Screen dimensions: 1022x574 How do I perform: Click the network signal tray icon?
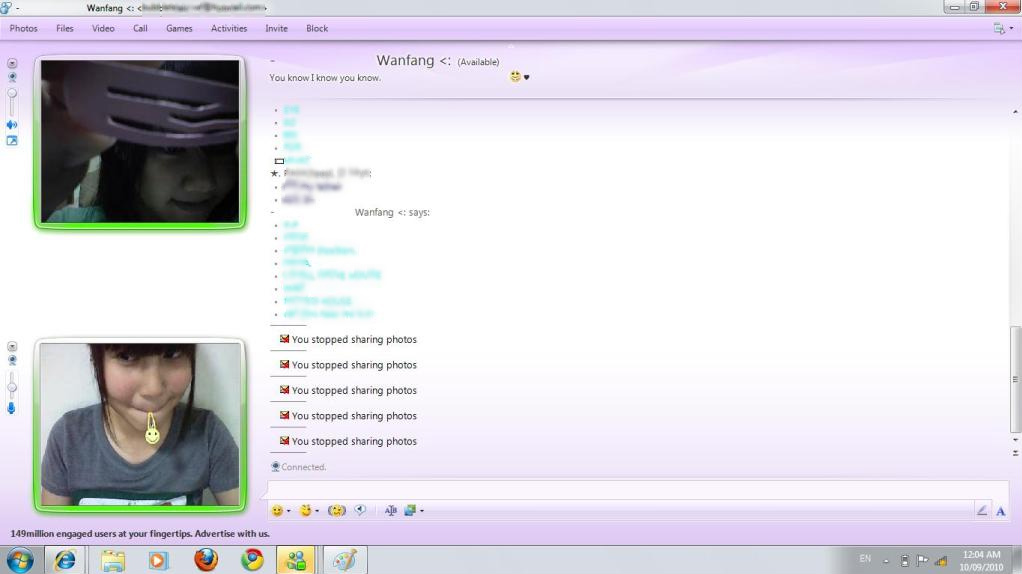click(x=941, y=560)
